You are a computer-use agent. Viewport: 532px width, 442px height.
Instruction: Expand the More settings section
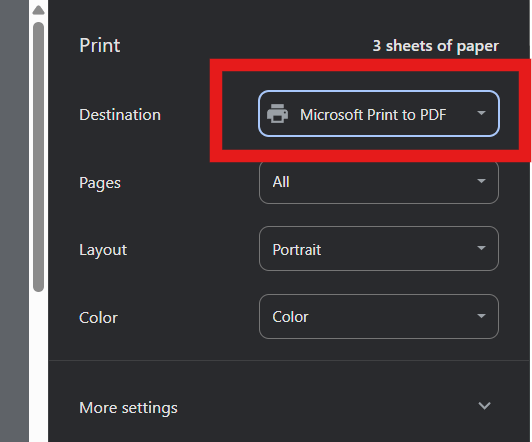coord(285,407)
